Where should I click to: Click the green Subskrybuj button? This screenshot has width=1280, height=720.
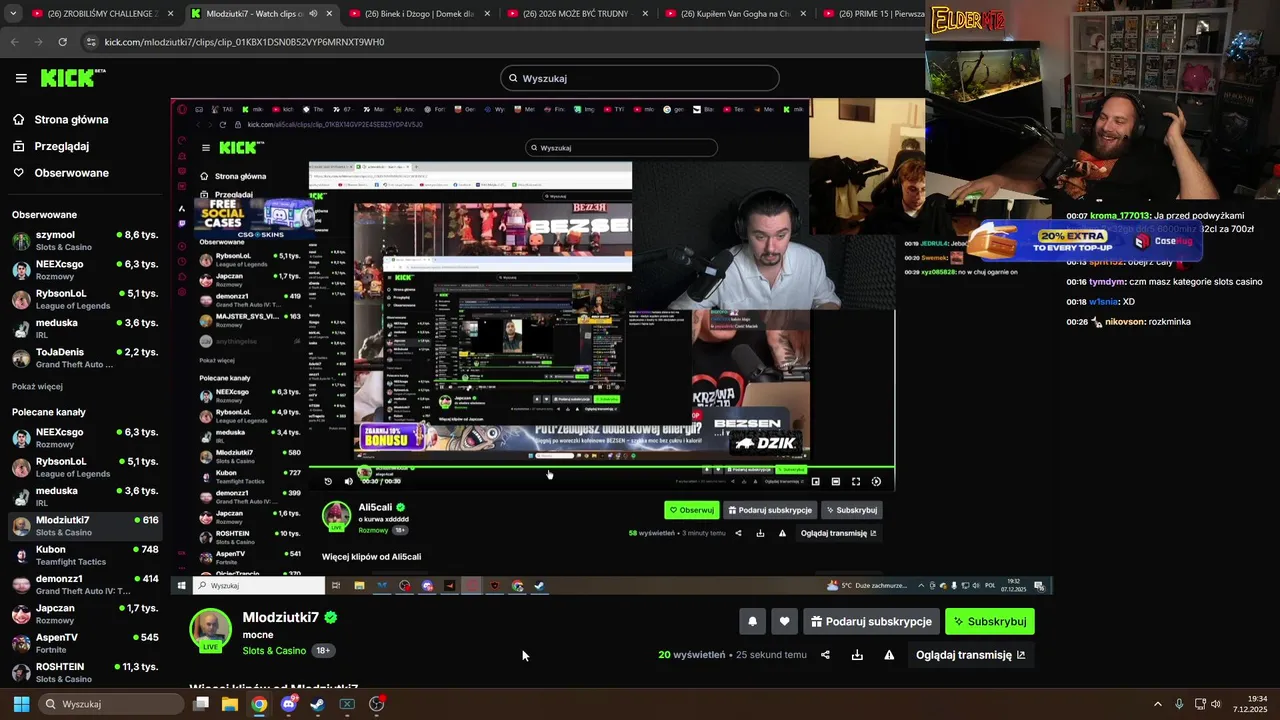pos(990,621)
